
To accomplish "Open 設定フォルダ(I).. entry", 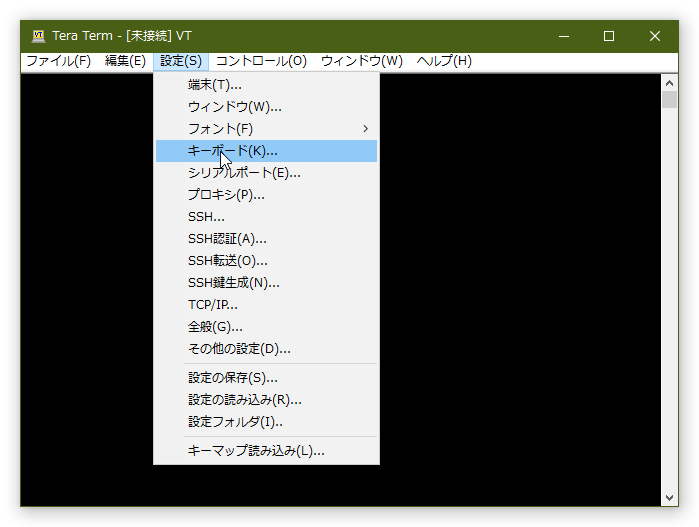I will point(266,422).
